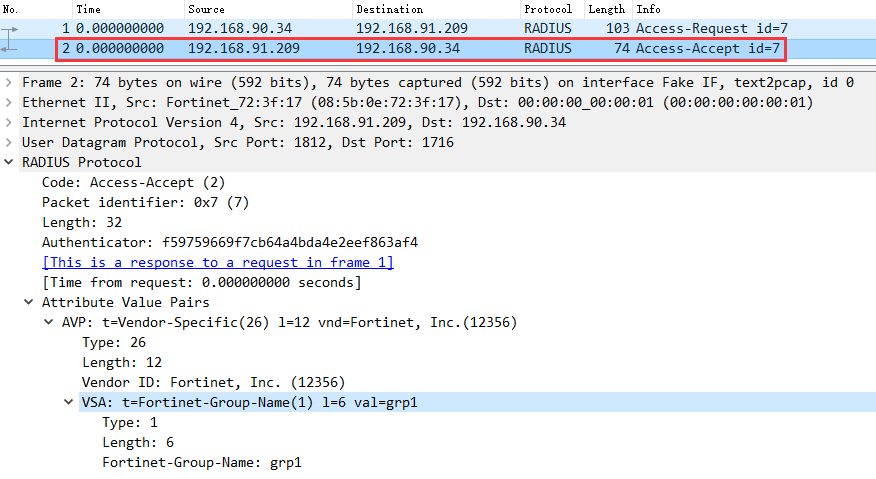Click the Destination column header

[x=388, y=9]
